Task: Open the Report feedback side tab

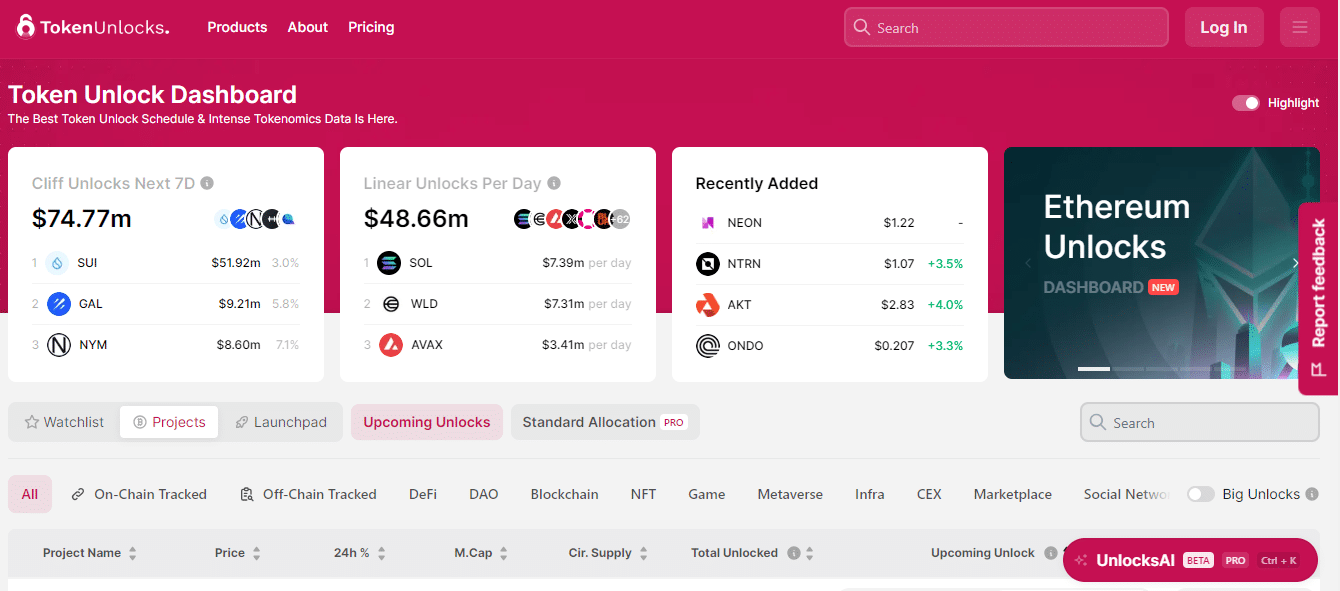Action: coord(1319,298)
